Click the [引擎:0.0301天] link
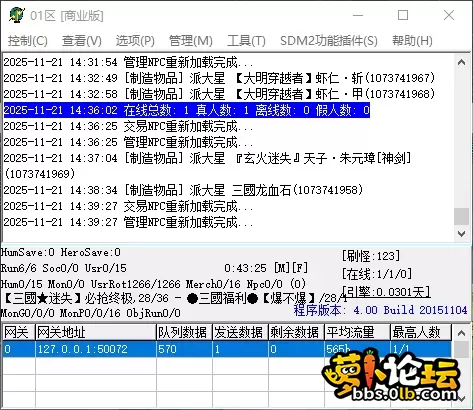Viewport: 473px width, 410px height. 386,292
